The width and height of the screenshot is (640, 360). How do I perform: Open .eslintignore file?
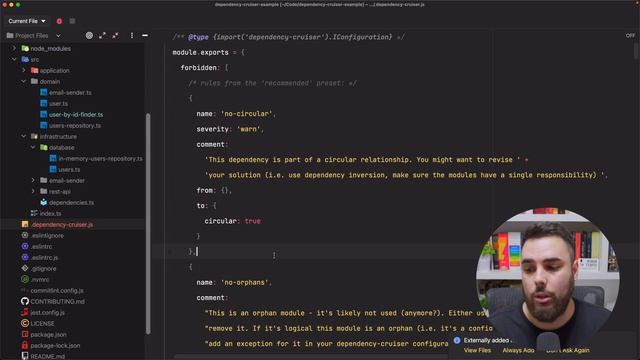point(47,236)
